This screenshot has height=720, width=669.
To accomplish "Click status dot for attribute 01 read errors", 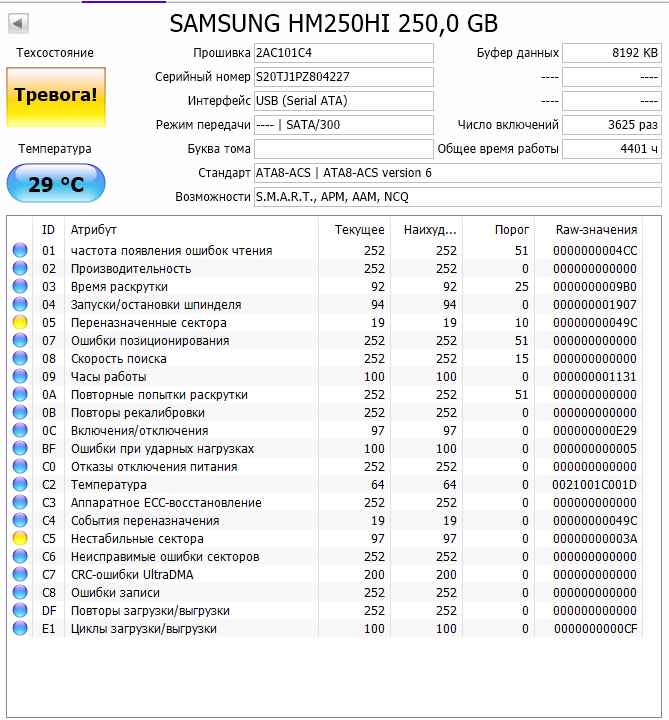I will coord(20,250).
